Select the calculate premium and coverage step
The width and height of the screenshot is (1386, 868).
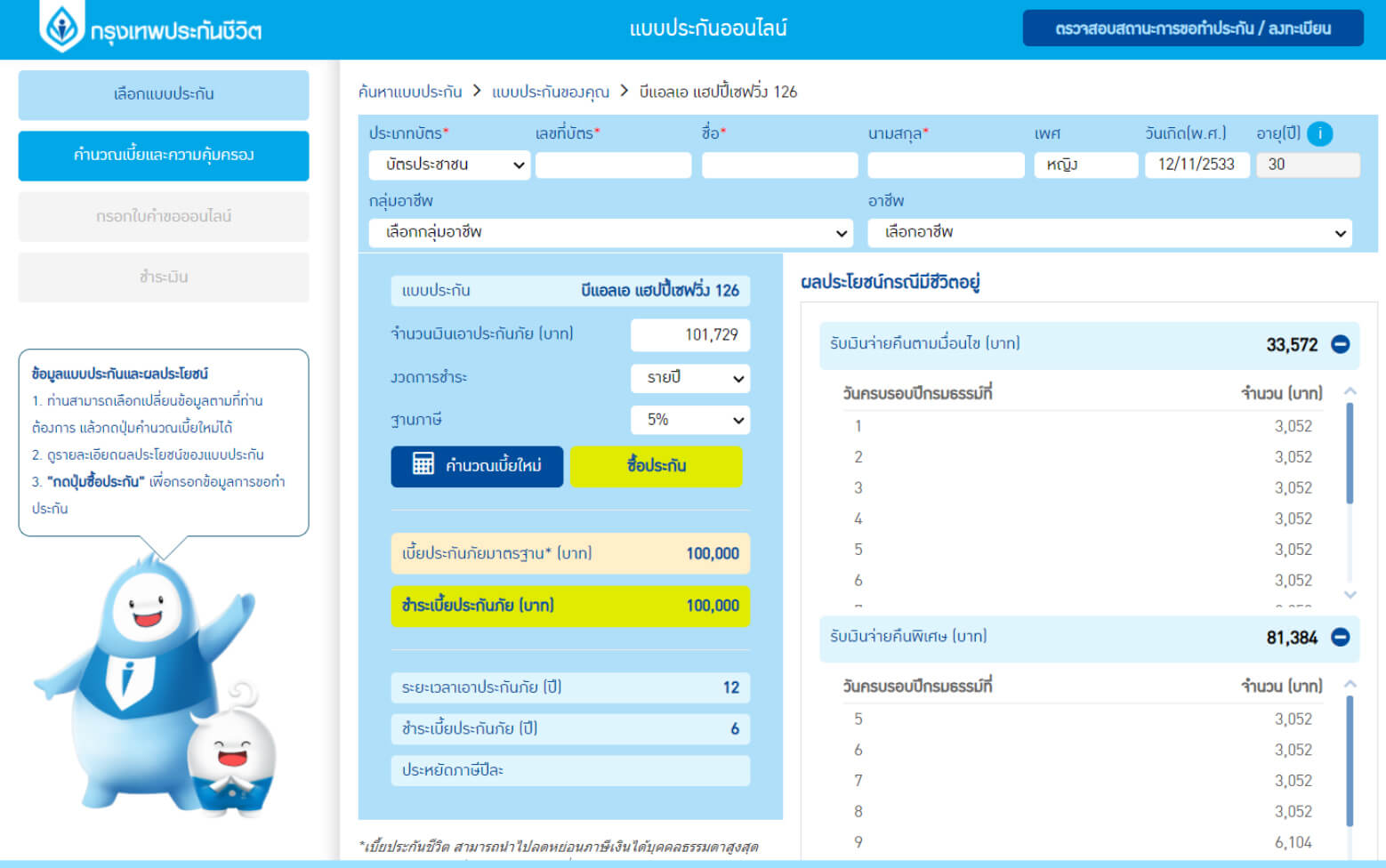pos(164,156)
